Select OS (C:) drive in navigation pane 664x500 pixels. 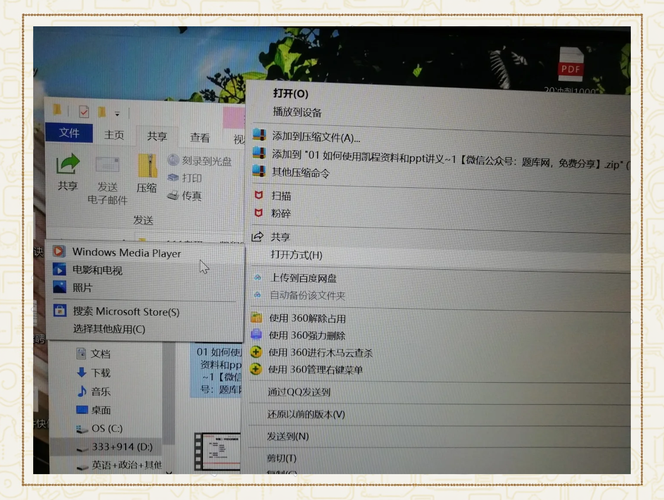point(99,428)
